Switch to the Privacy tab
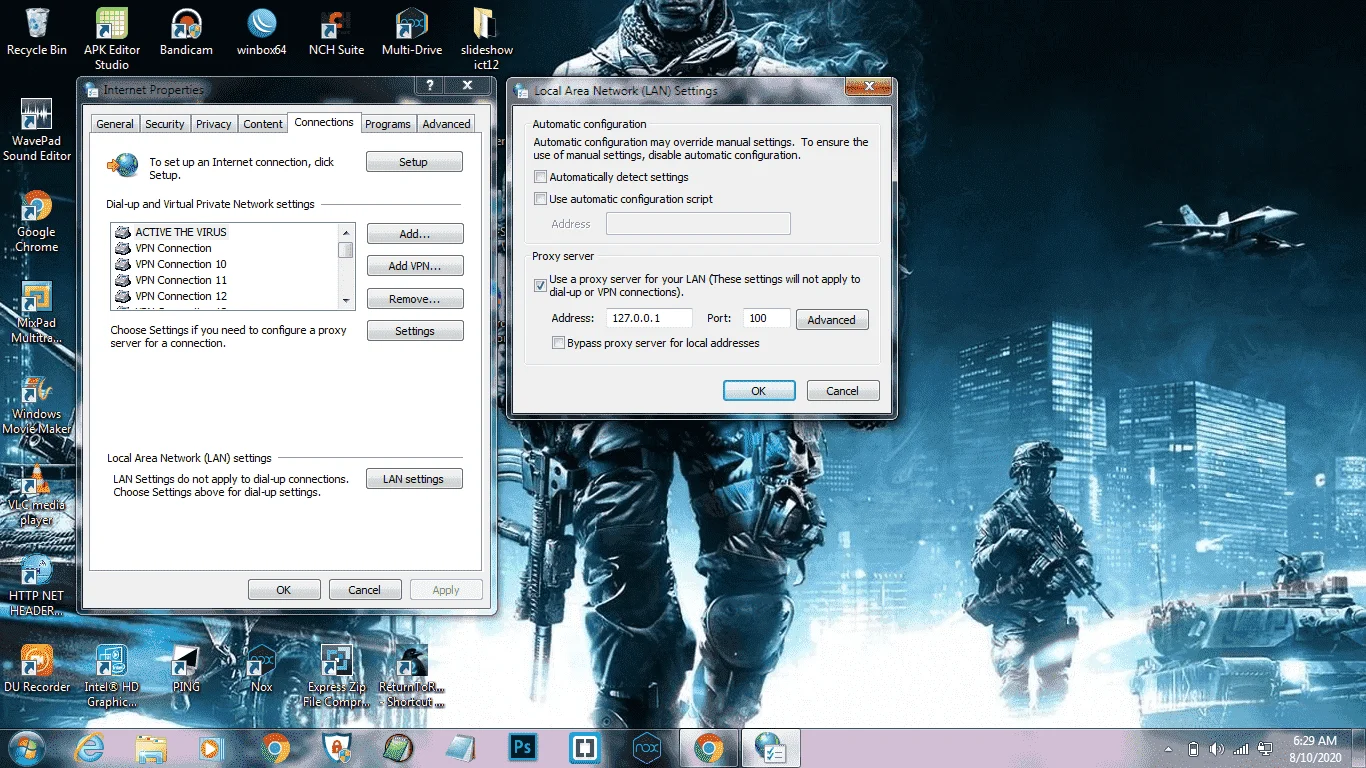Viewport: 1366px width, 768px height. pos(214,124)
